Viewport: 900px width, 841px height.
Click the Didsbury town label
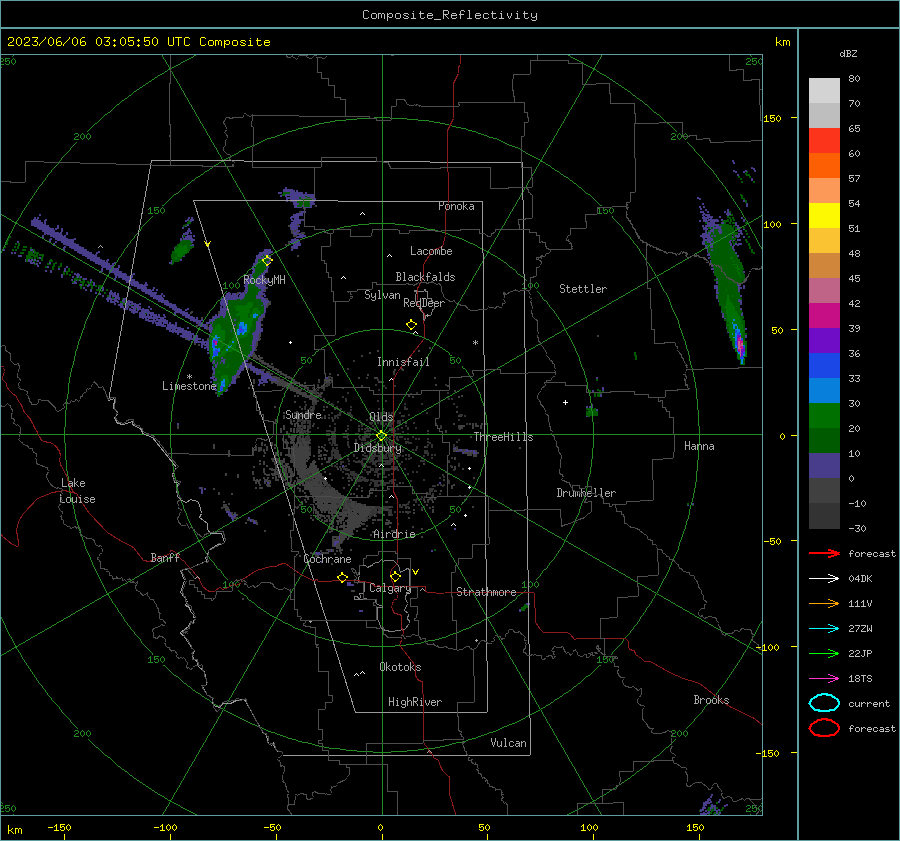(377, 448)
